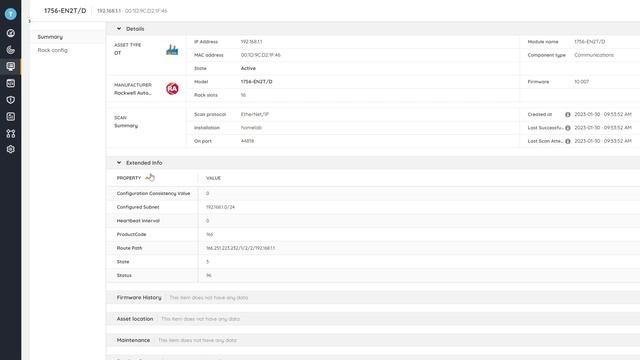Open the shield vulnerabilities icon in sidebar

tap(11, 100)
